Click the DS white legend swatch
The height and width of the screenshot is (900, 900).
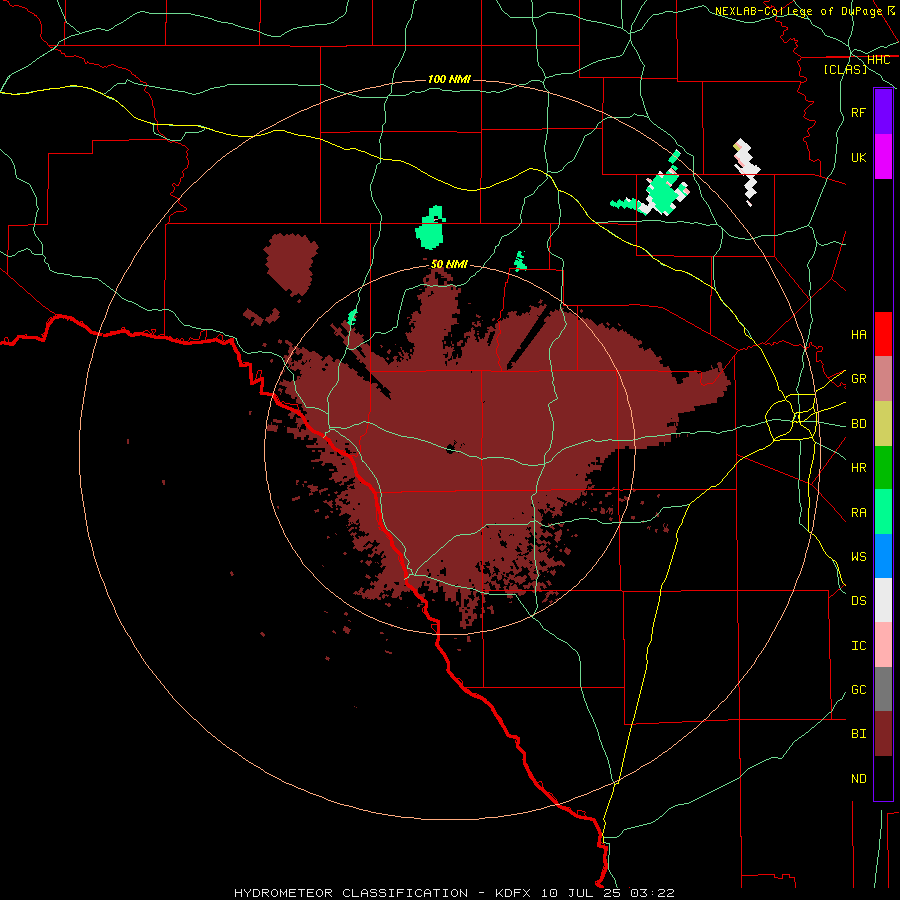(883, 600)
